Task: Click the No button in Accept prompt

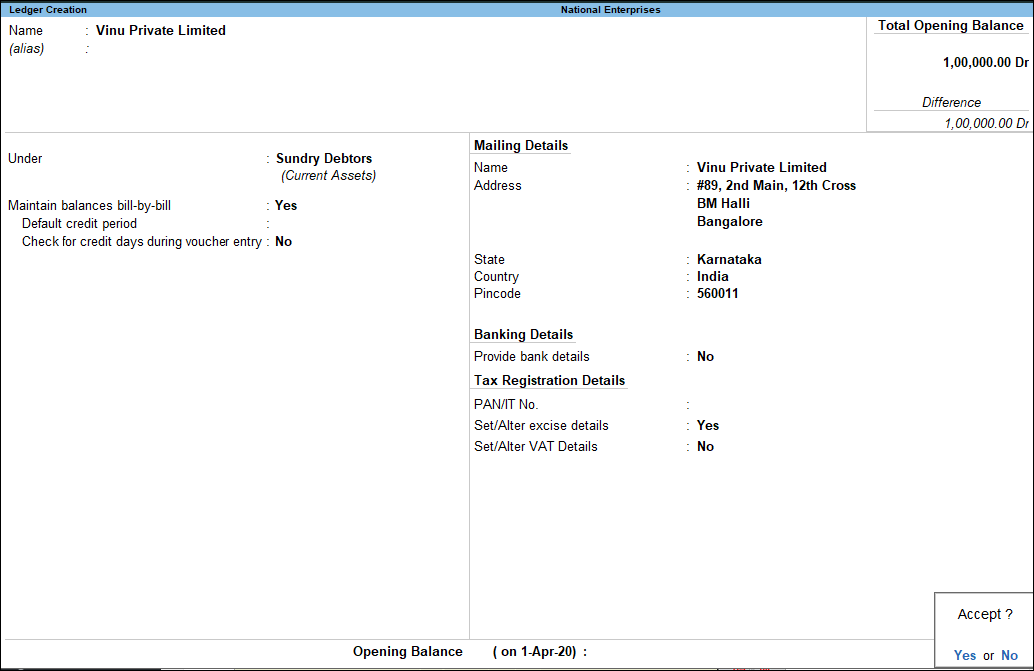Action: click(1009, 655)
